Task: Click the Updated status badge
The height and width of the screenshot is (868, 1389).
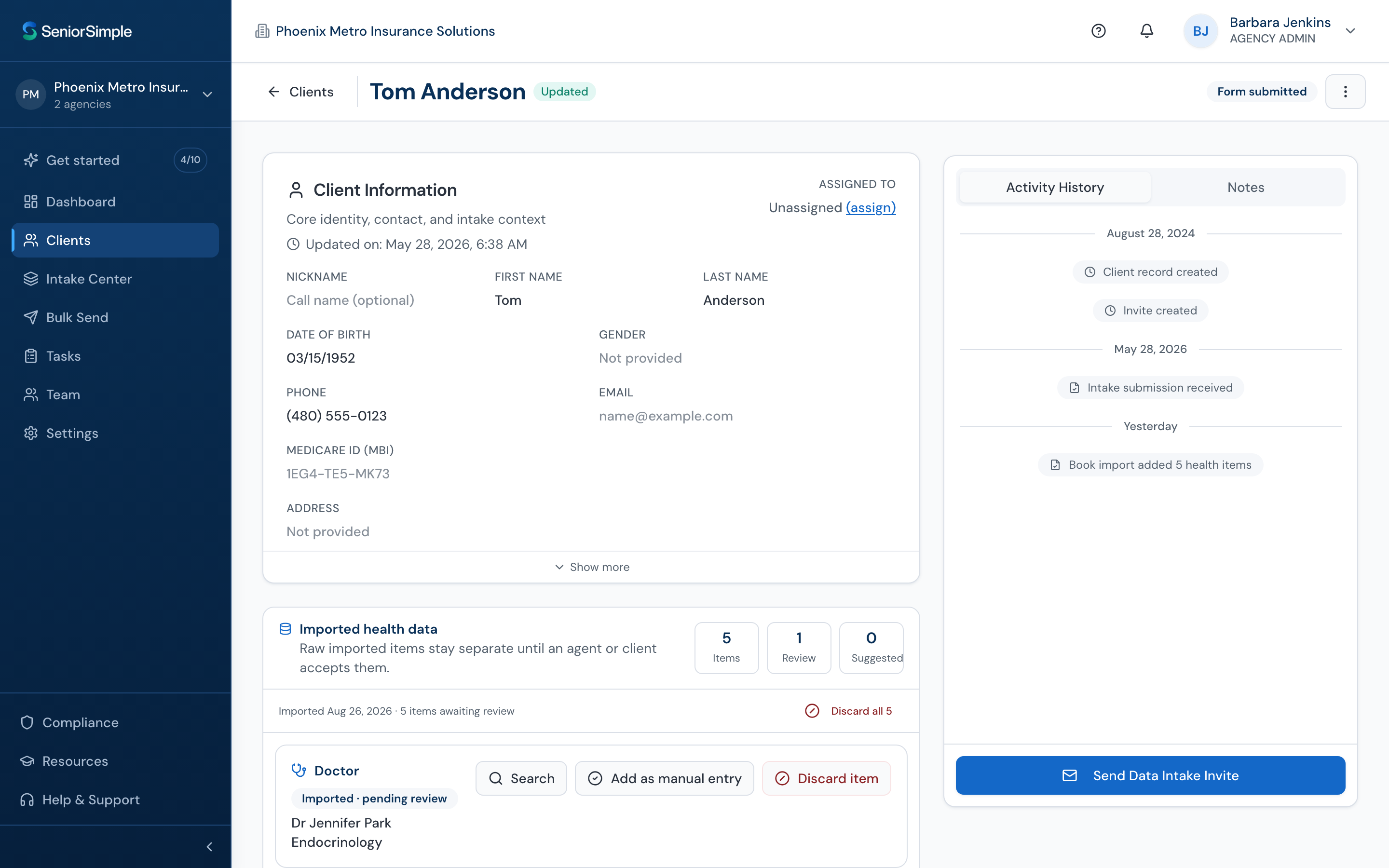Action: click(564, 92)
